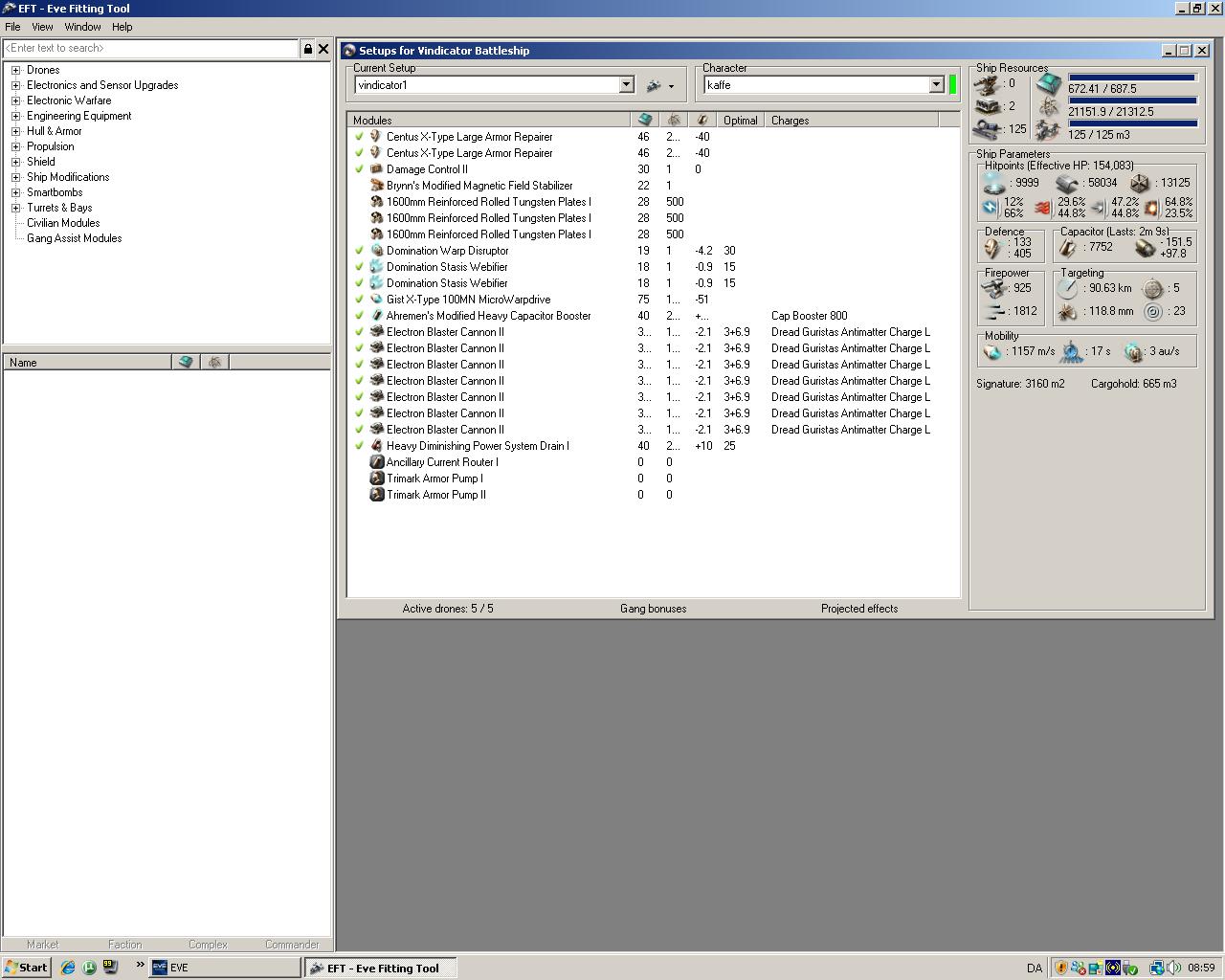Open the Help menu

(122, 27)
